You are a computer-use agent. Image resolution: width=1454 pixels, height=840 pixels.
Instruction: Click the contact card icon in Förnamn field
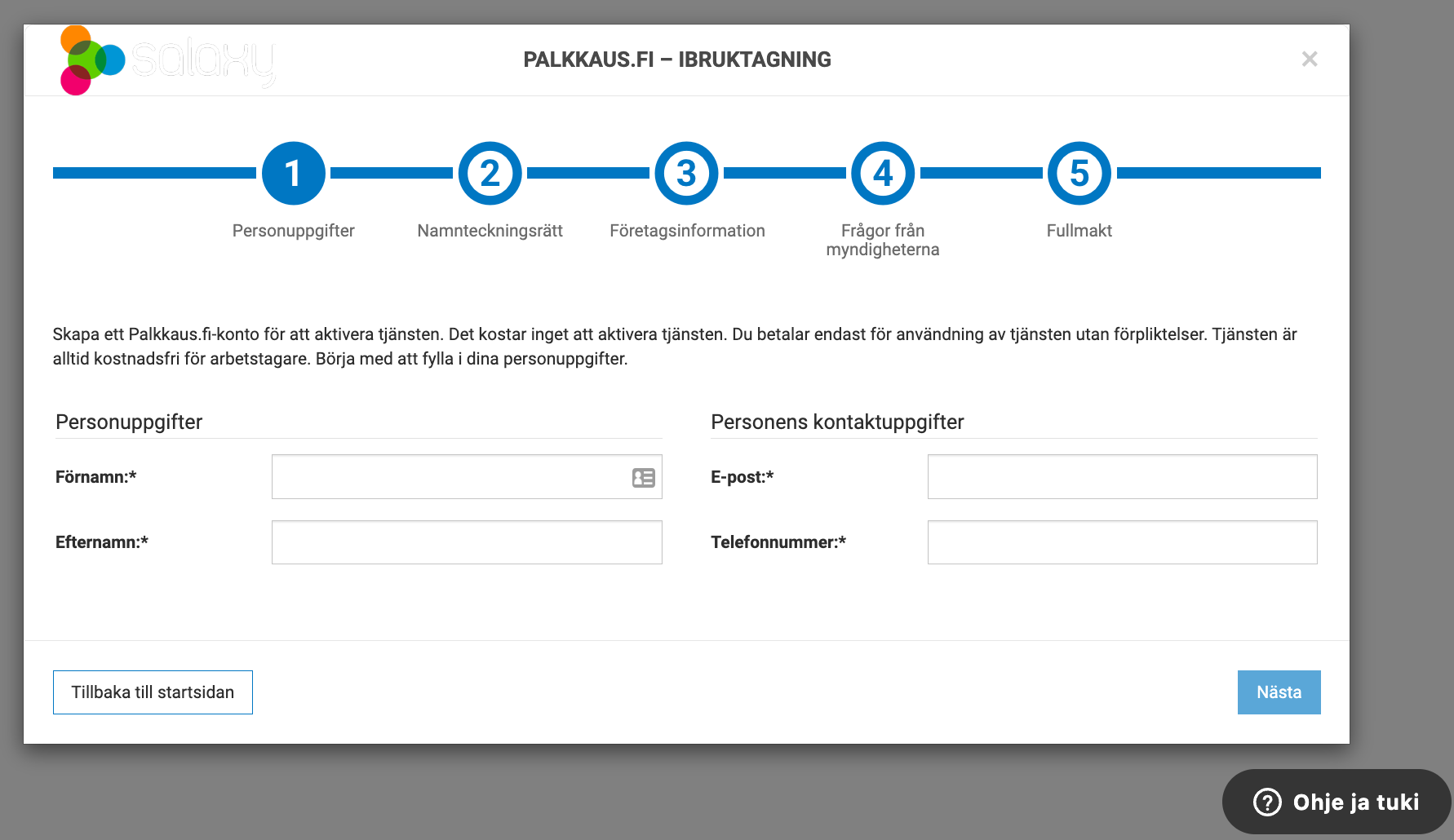point(643,478)
